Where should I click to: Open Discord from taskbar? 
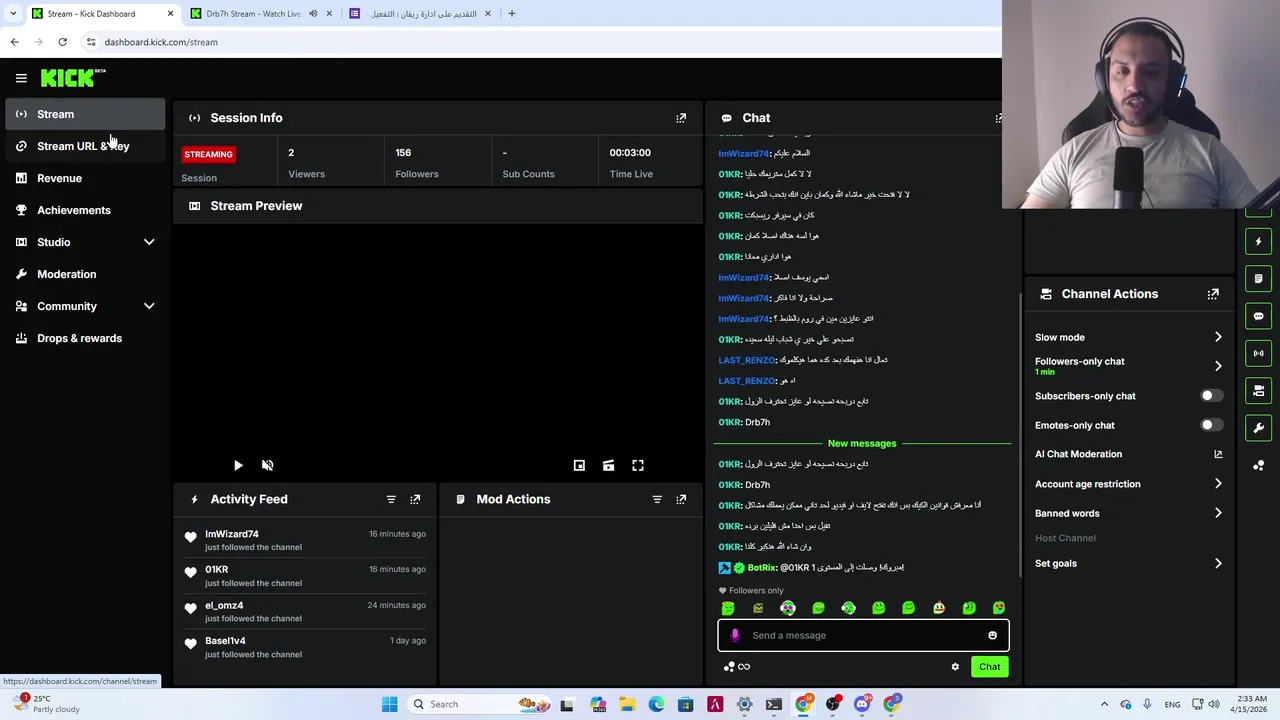point(862,704)
